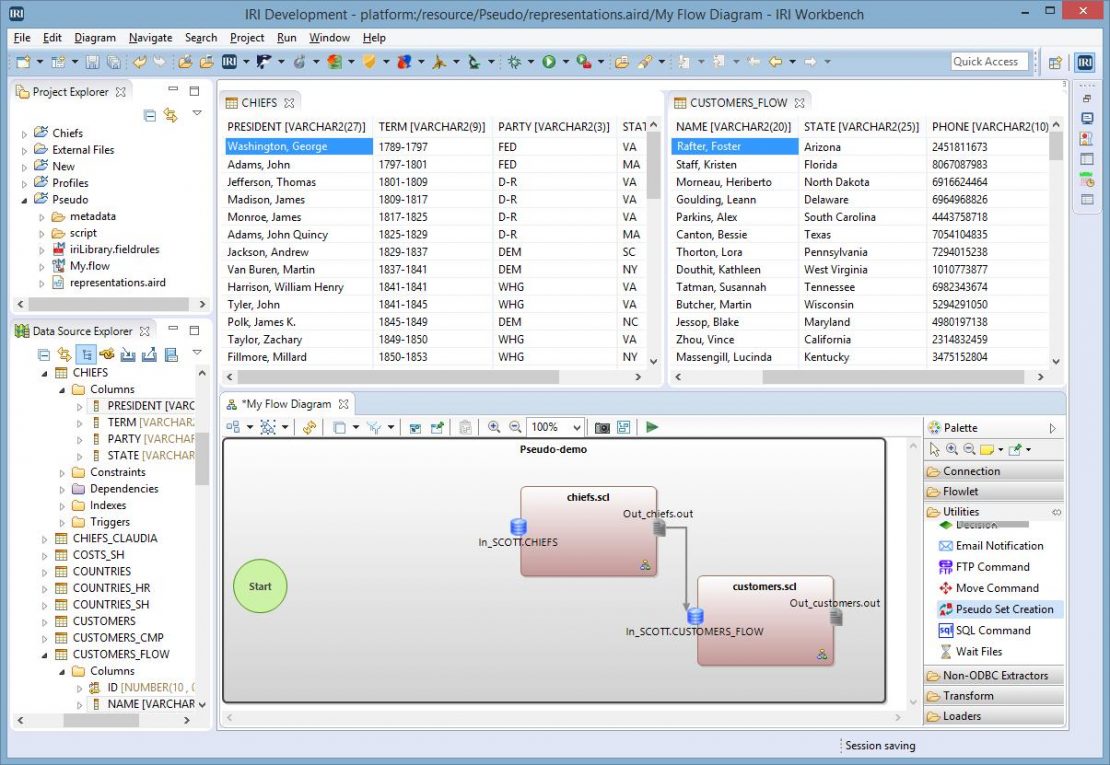1110x765 pixels.
Task: Click the Save icon in main toolbar
Action: point(92,62)
